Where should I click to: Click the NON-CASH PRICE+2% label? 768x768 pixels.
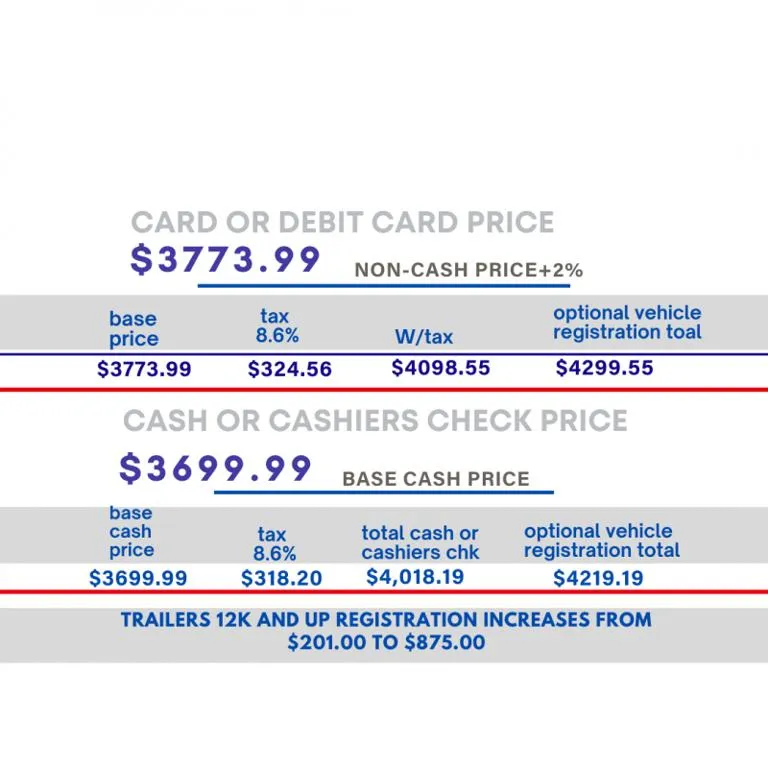468,270
